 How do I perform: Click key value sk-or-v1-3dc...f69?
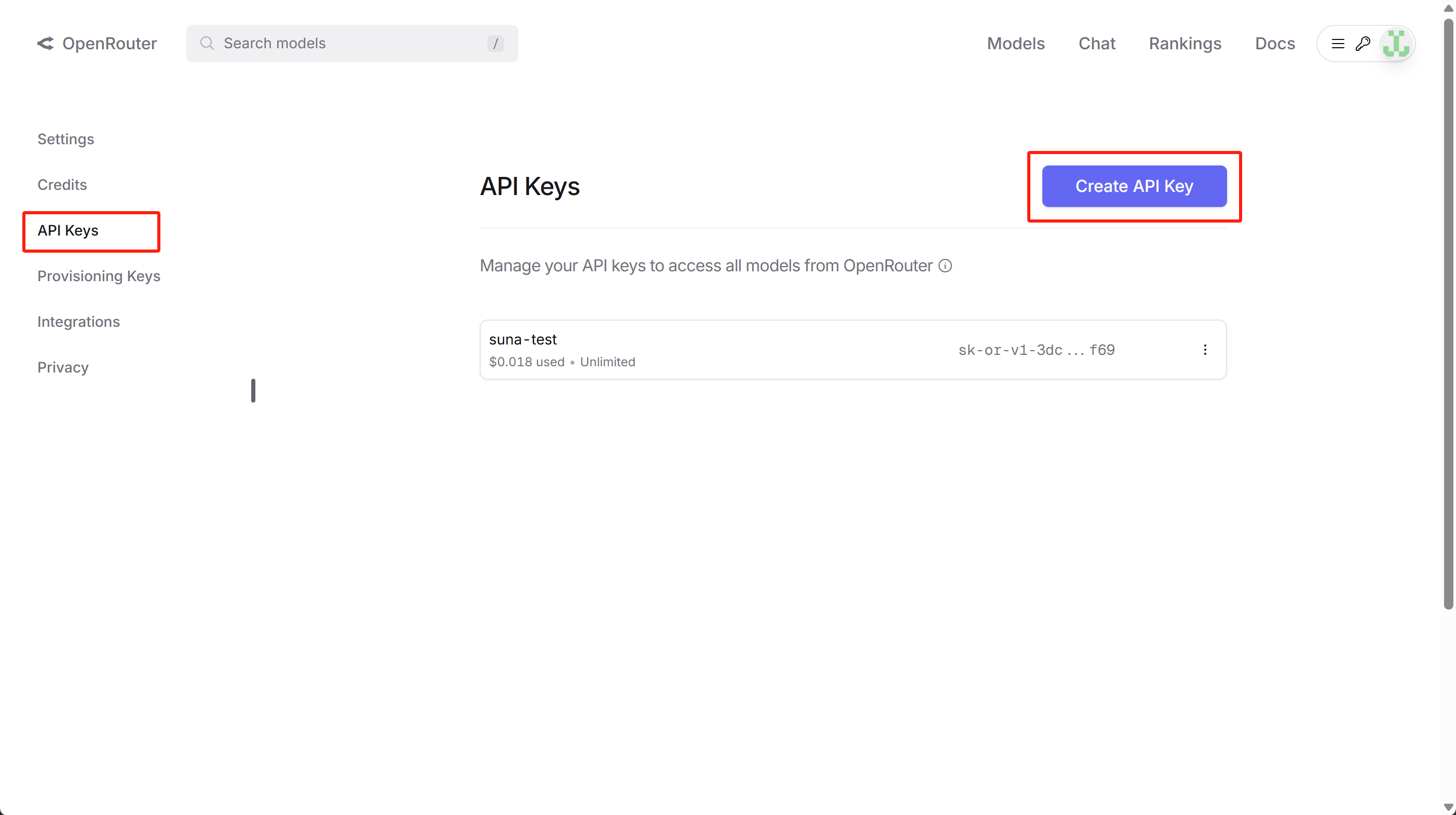pos(1036,350)
